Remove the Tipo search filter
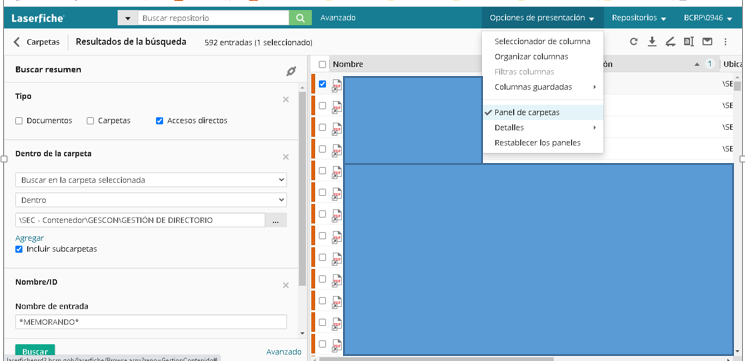The width and height of the screenshot is (745, 361). [x=286, y=100]
